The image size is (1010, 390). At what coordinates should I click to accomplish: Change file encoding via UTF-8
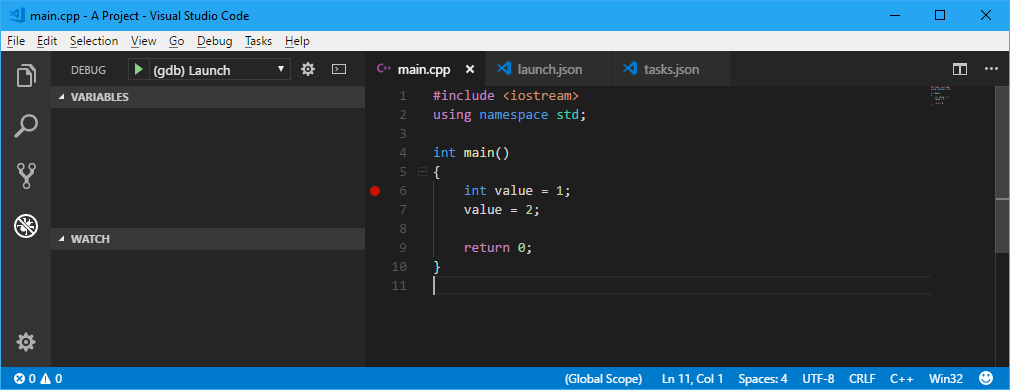click(818, 379)
